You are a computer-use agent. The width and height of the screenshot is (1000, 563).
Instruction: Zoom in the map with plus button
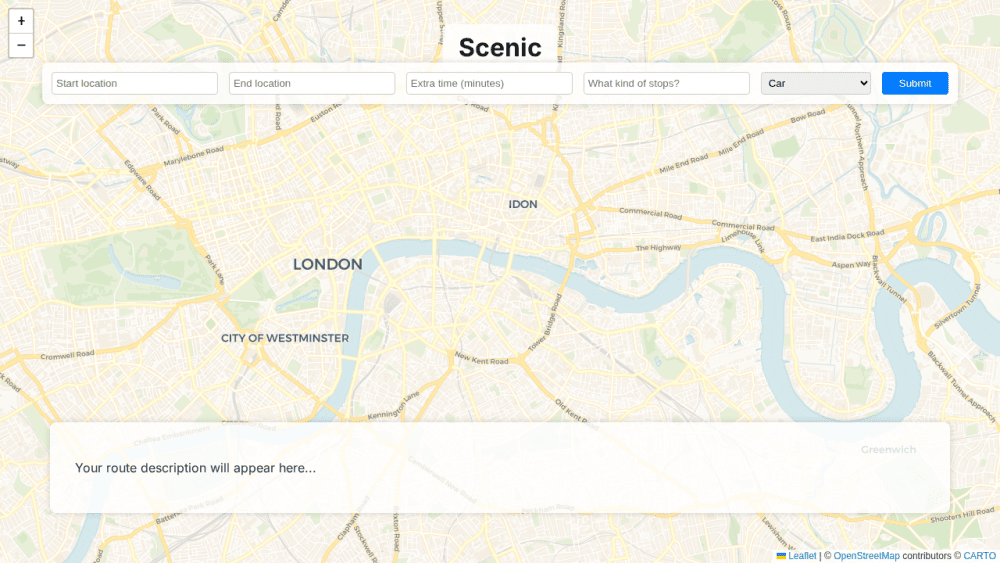click(21, 21)
